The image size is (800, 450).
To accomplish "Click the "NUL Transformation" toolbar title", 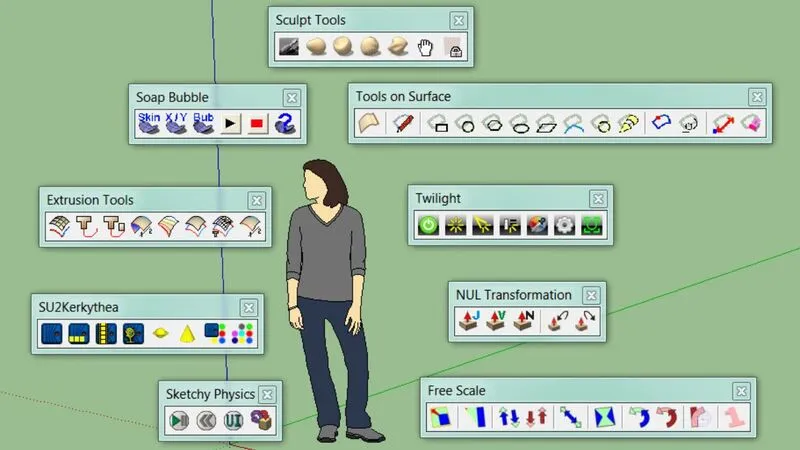I will pos(513,295).
